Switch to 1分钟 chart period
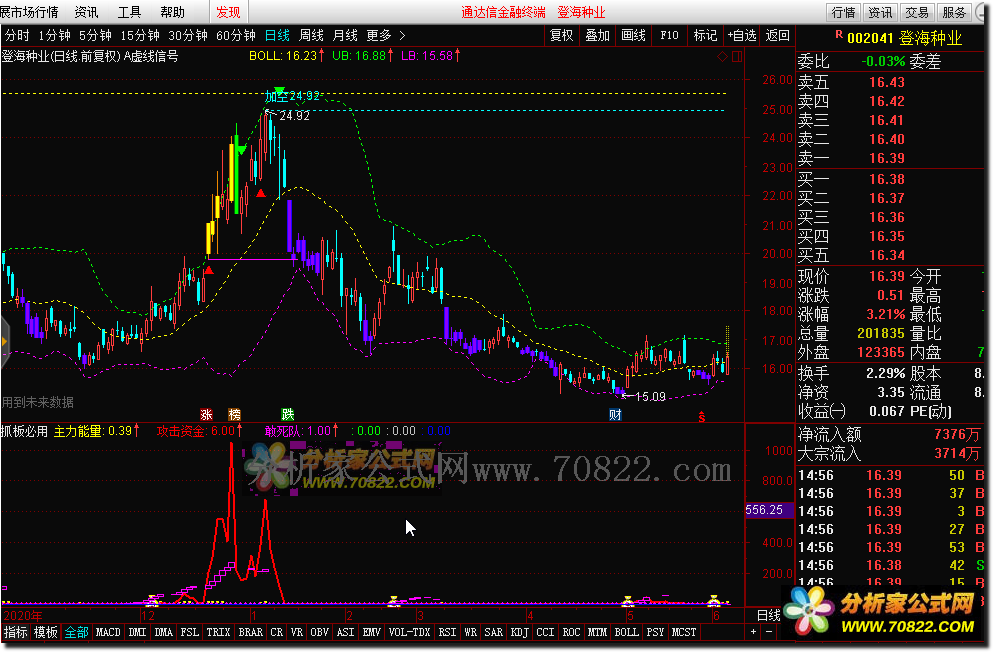 click(55, 35)
